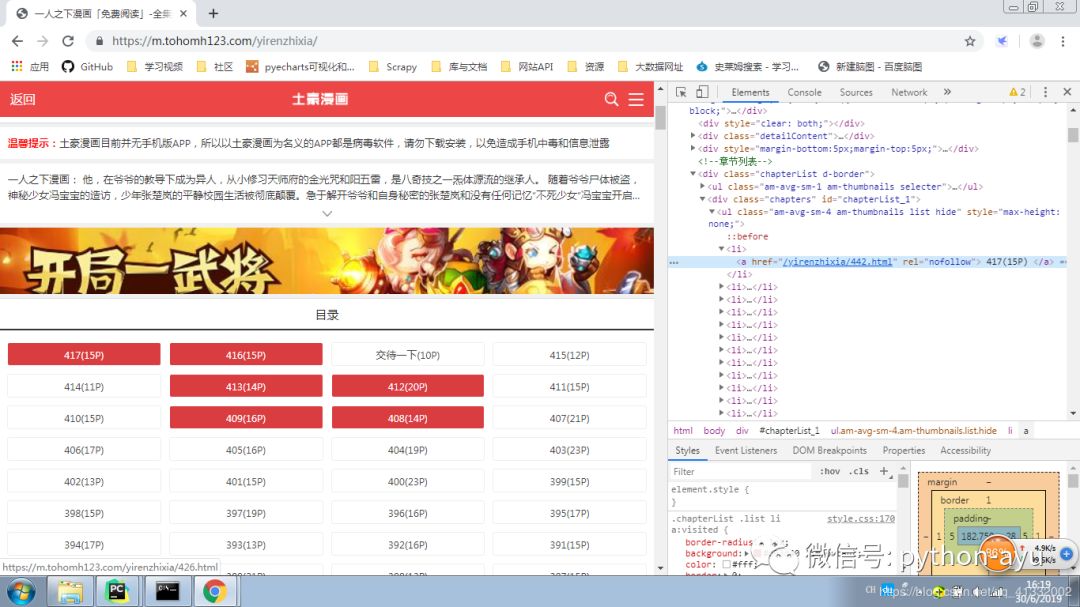Open the Chrome profile avatar
This screenshot has width=1080, height=607.
click(1037, 41)
